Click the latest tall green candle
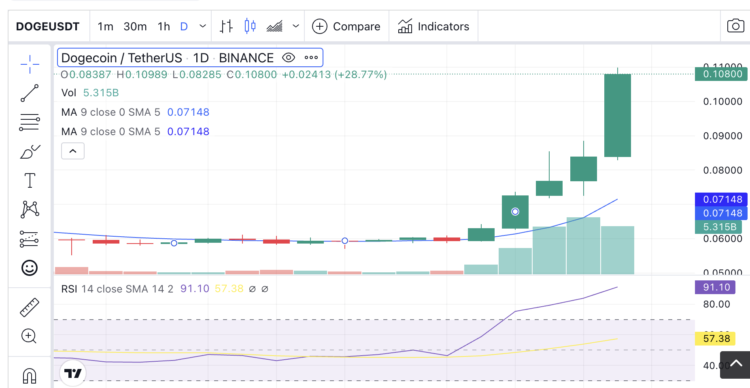This screenshot has width=750, height=388. click(x=618, y=115)
